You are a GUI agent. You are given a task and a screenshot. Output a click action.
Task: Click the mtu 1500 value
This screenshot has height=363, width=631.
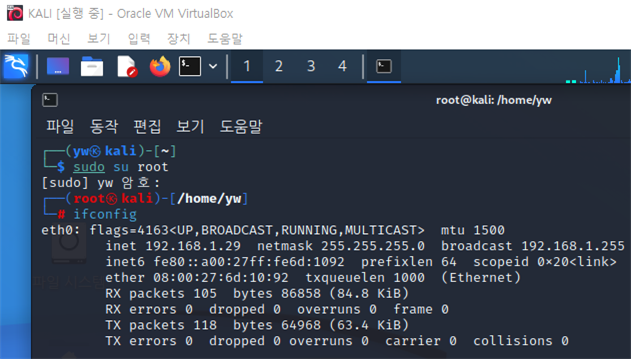point(472,230)
